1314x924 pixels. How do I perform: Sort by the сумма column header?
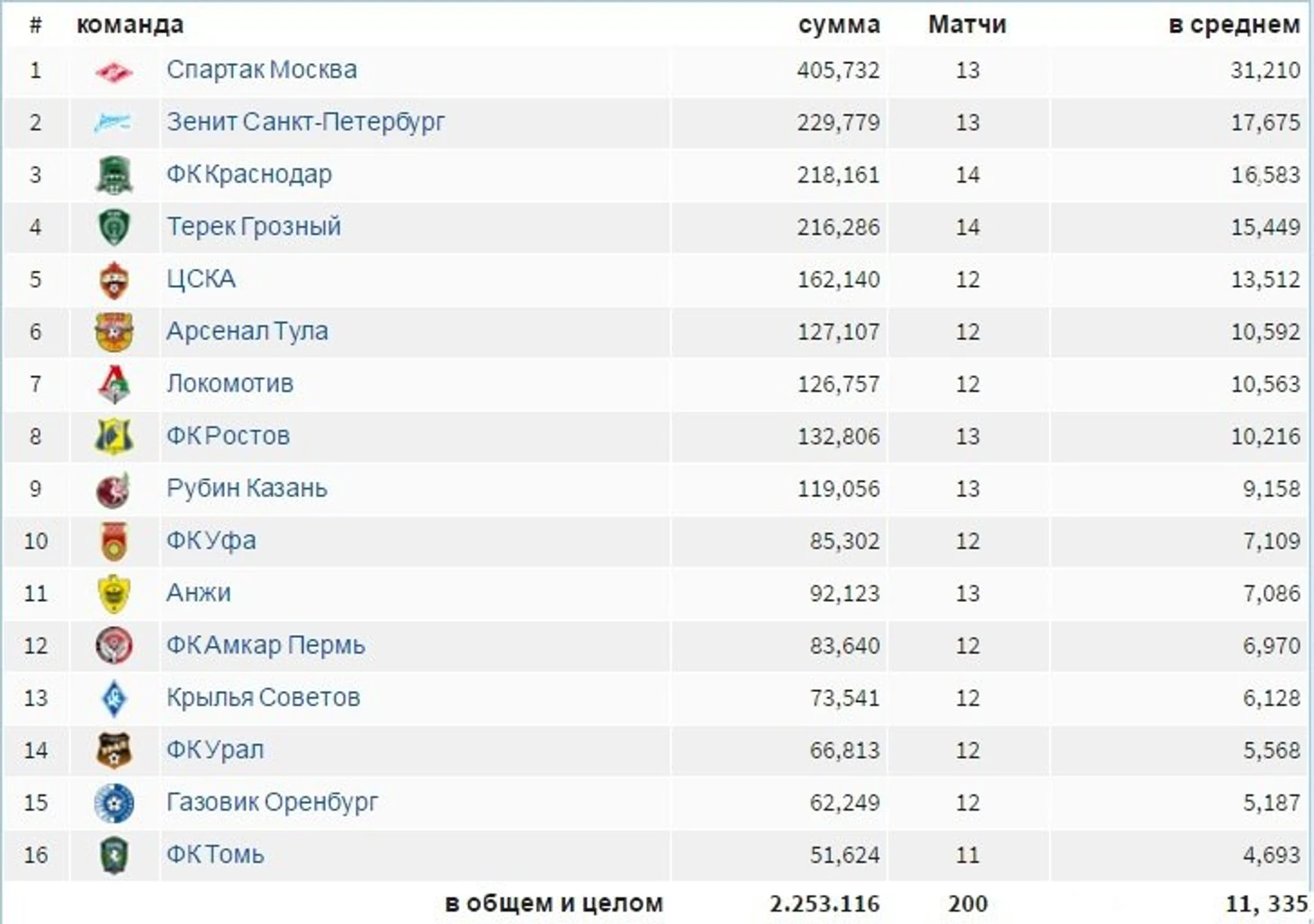839,24
